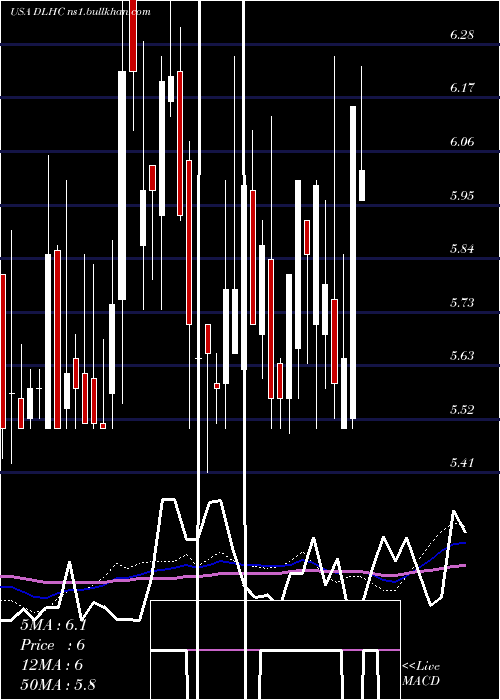The width and height of the screenshot is (500, 700).
Task: Click the 5.95 price axis label
Action: point(462,196)
